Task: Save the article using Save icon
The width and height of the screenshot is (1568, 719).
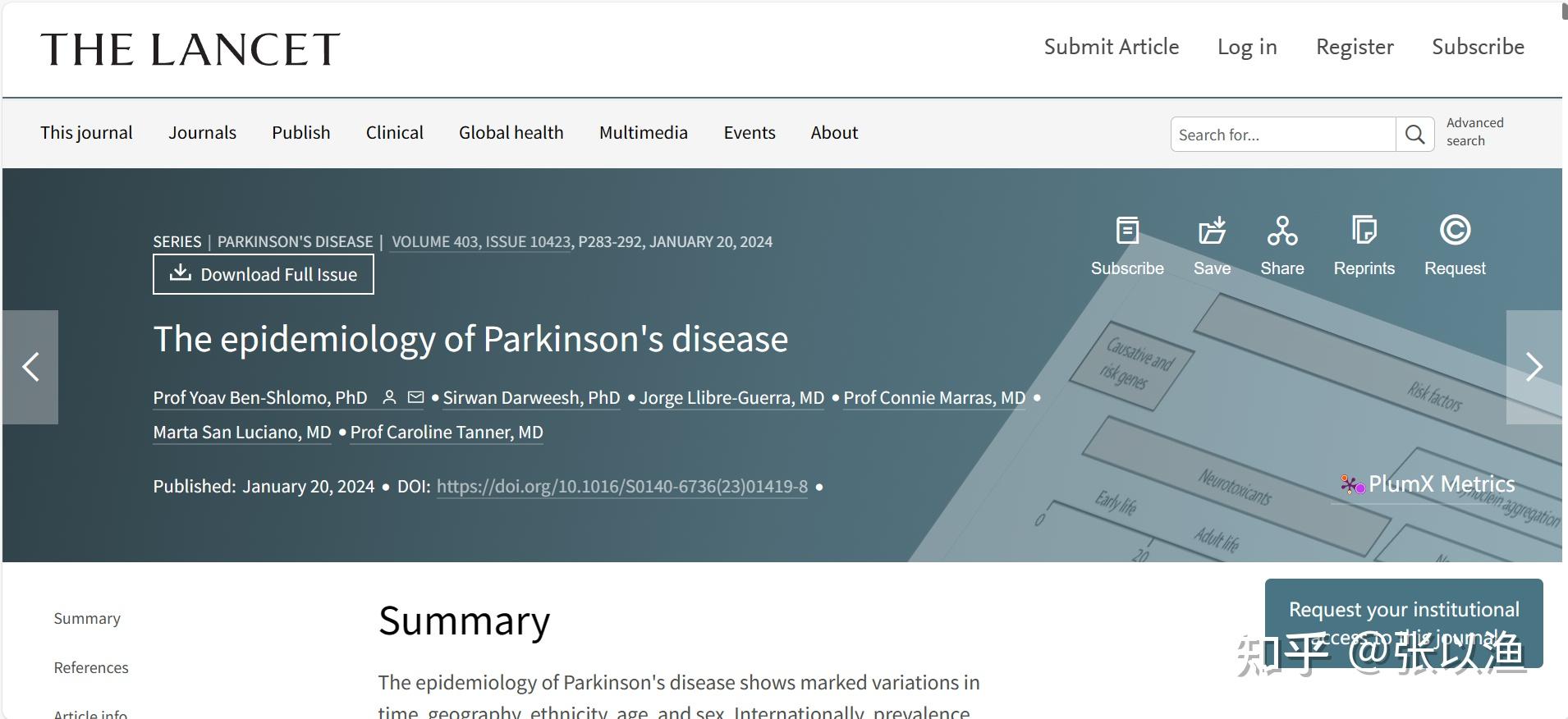Action: [1212, 231]
